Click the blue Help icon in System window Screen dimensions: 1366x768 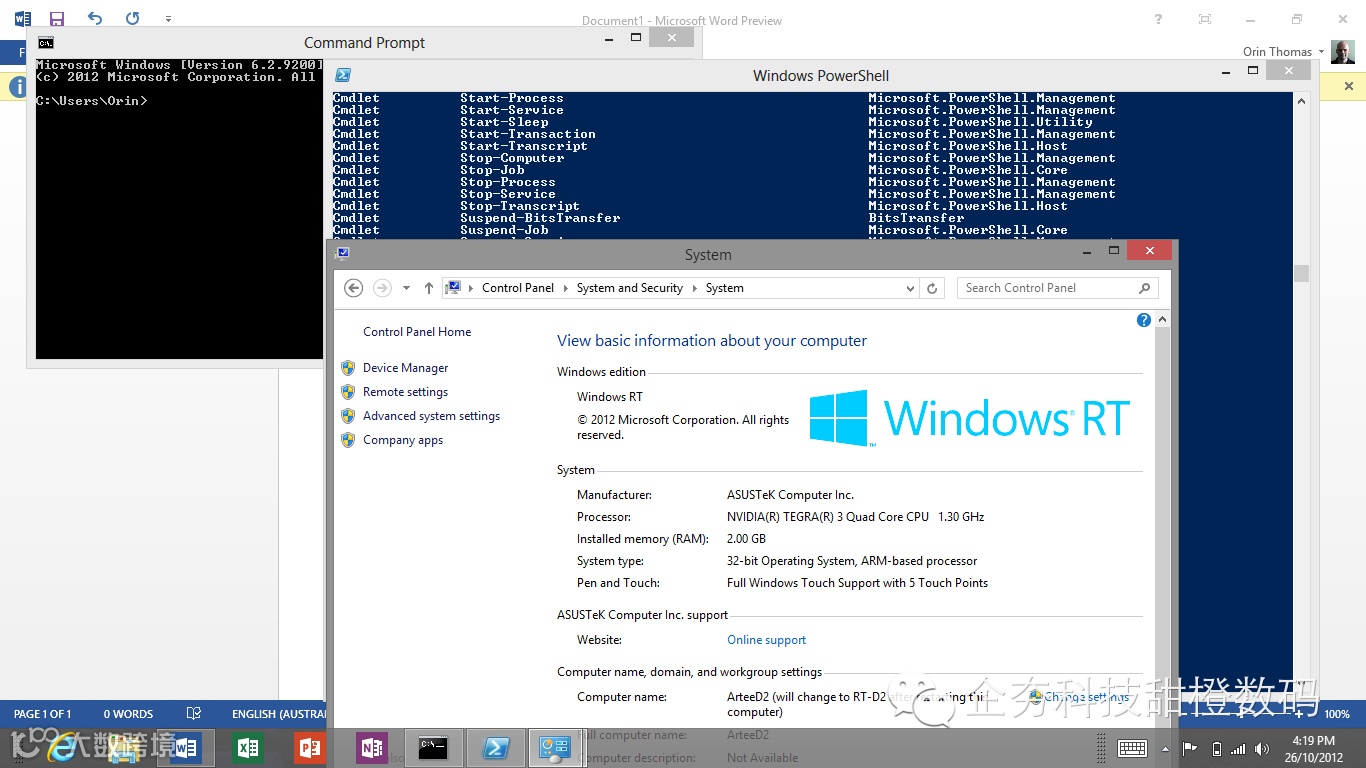pyautogui.click(x=1144, y=320)
